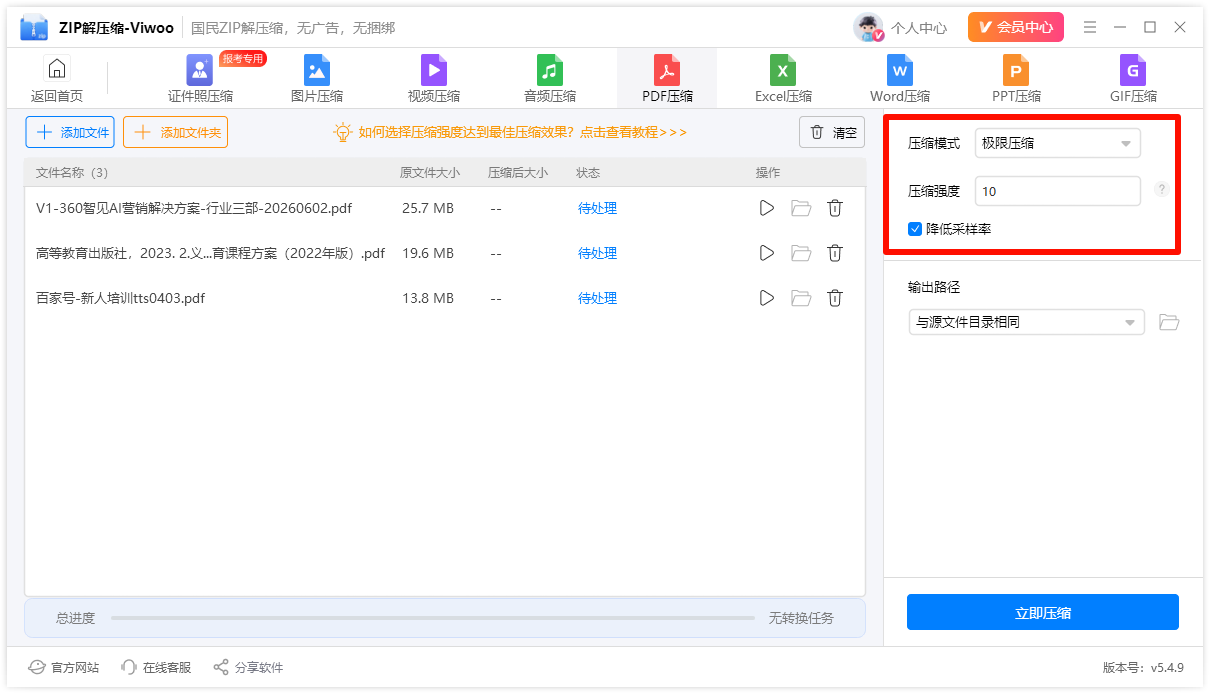Open the GIF compression tool (GIF压缩)
The height and width of the screenshot is (694, 1210).
[x=1133, y=79]
